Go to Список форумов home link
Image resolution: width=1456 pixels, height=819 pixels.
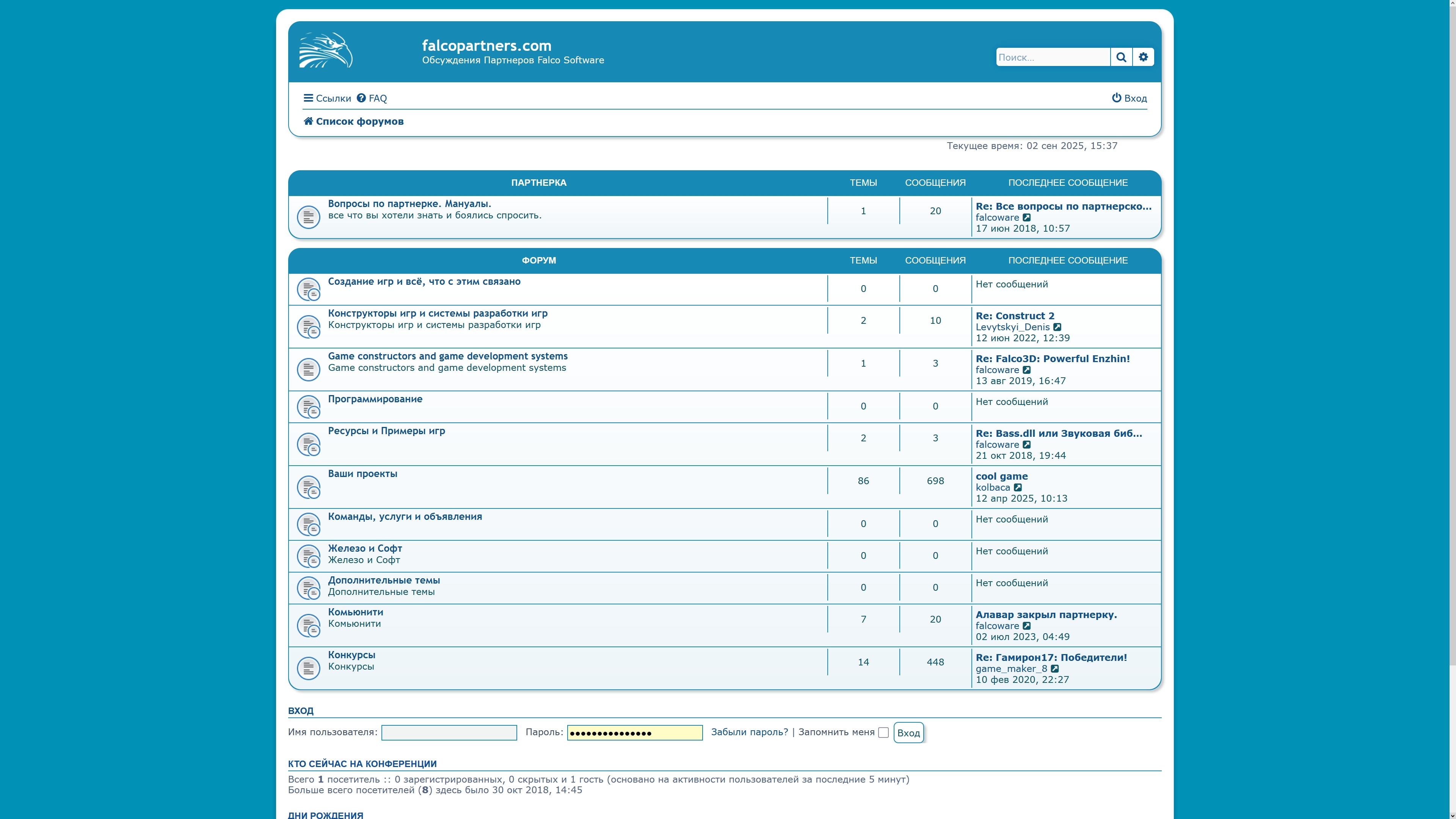click(x=354, y=121)
